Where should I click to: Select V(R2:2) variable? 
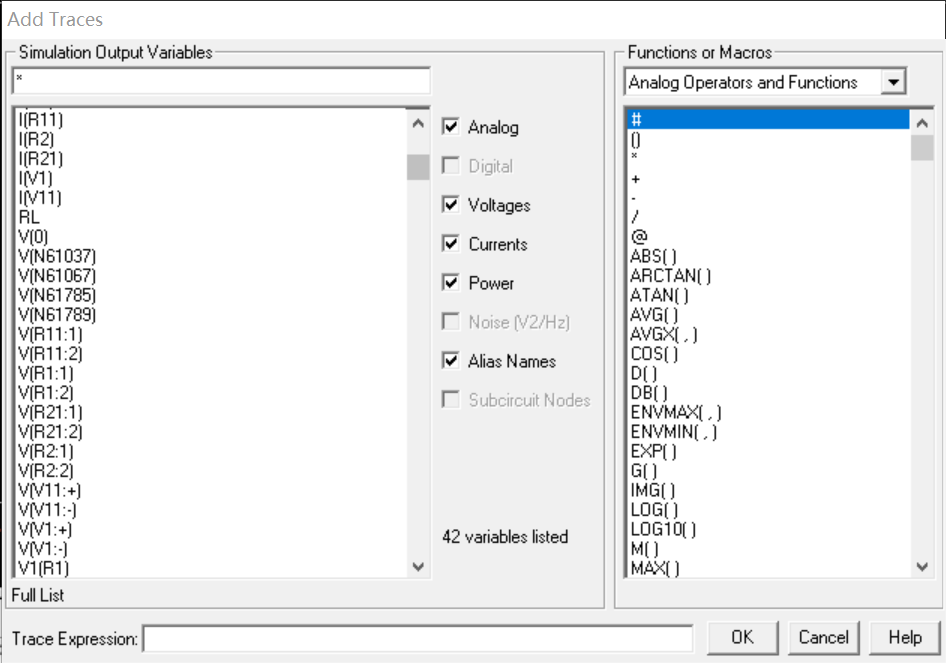coord(46,471)
